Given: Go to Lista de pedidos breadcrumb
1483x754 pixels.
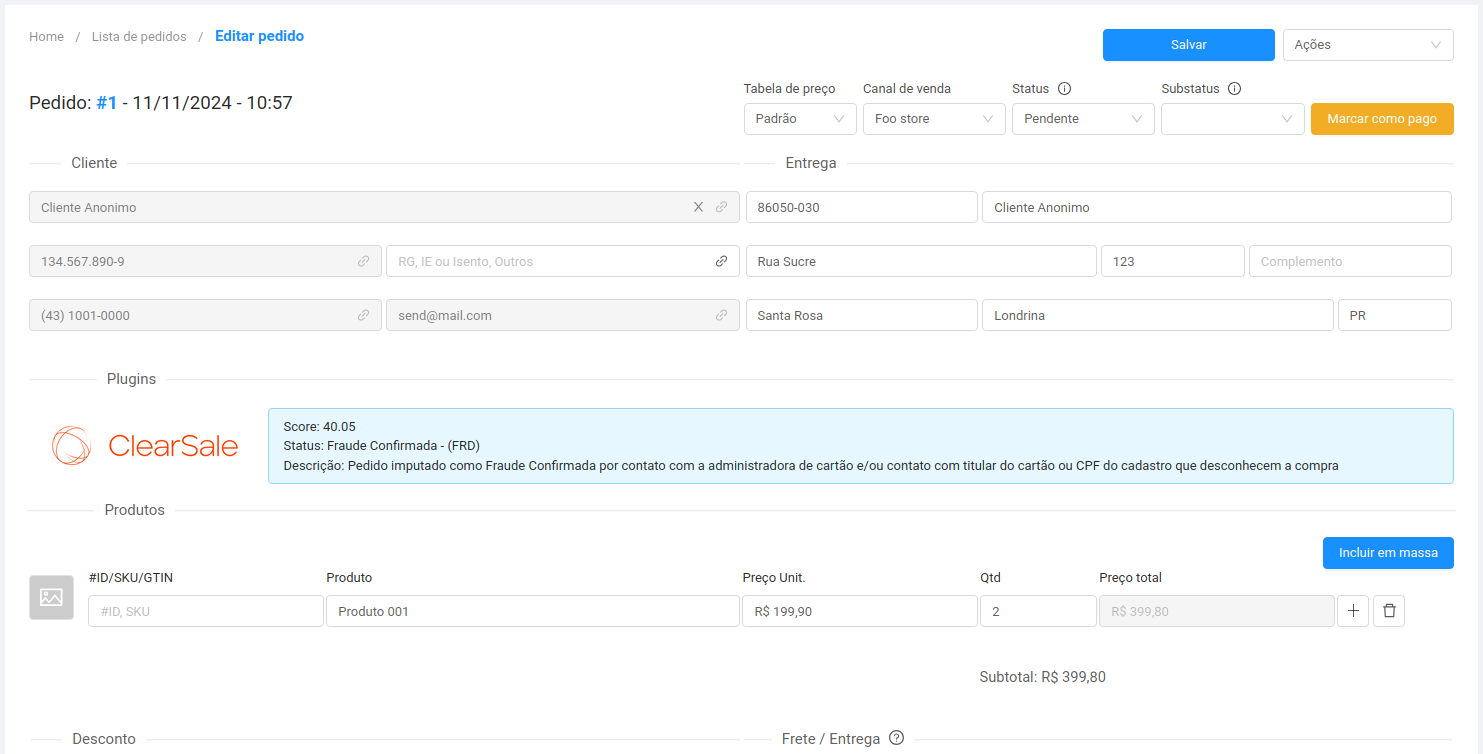Looking at the screenshot, I should click(139, 36).
